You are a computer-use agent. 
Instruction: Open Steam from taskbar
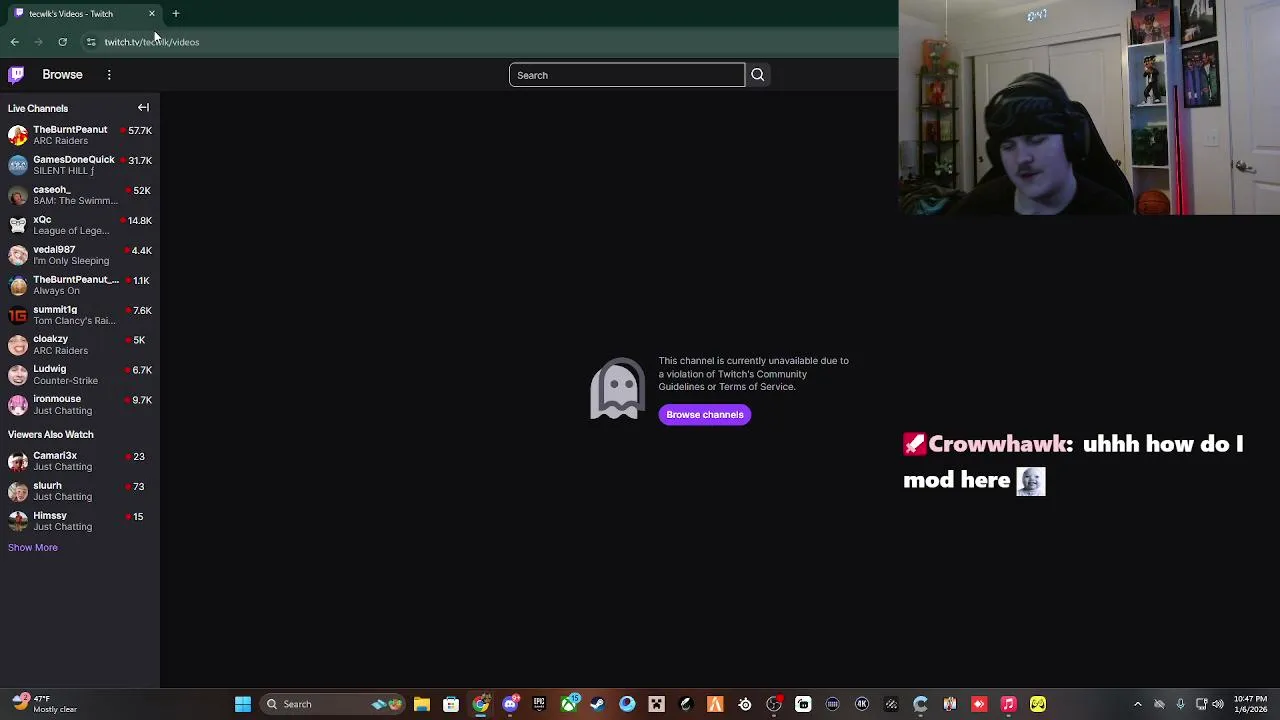(x=598, y=704)
